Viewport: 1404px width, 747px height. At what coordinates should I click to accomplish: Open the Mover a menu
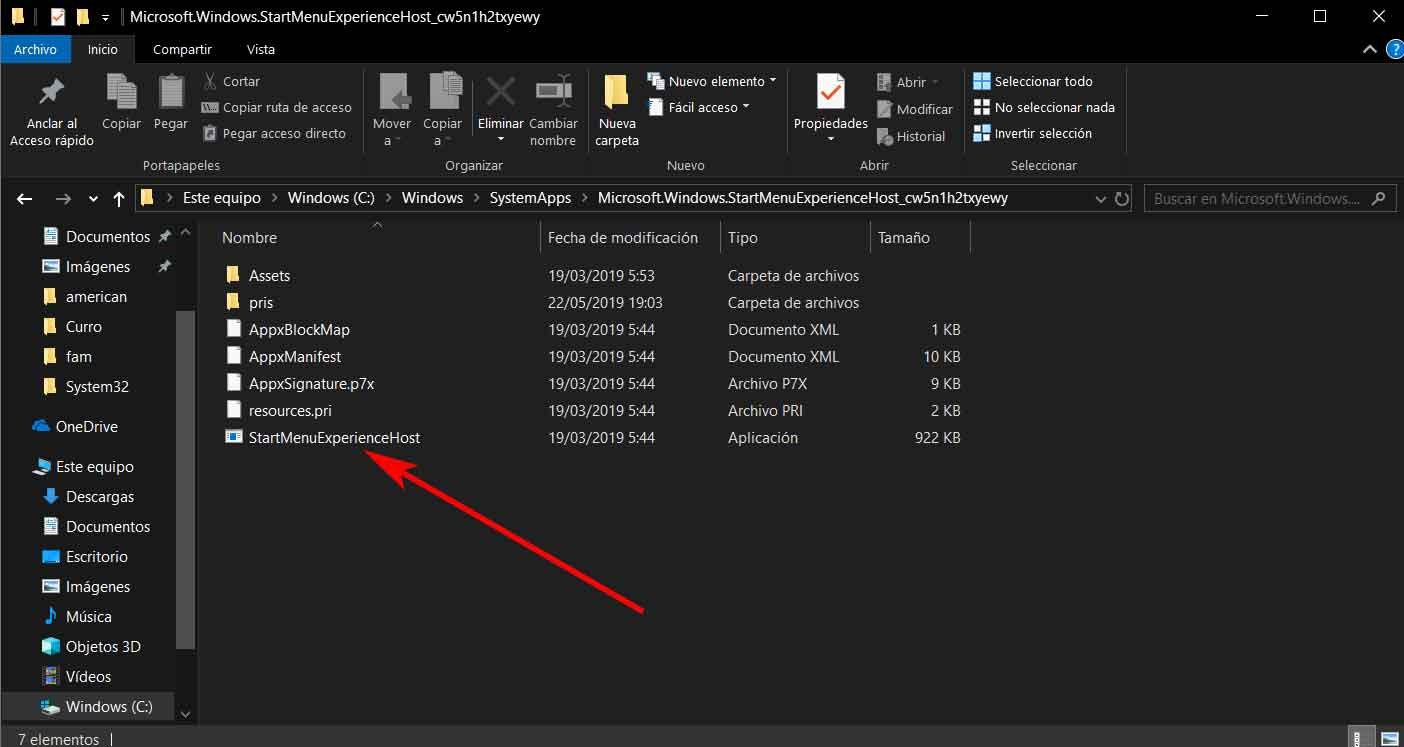391,111
